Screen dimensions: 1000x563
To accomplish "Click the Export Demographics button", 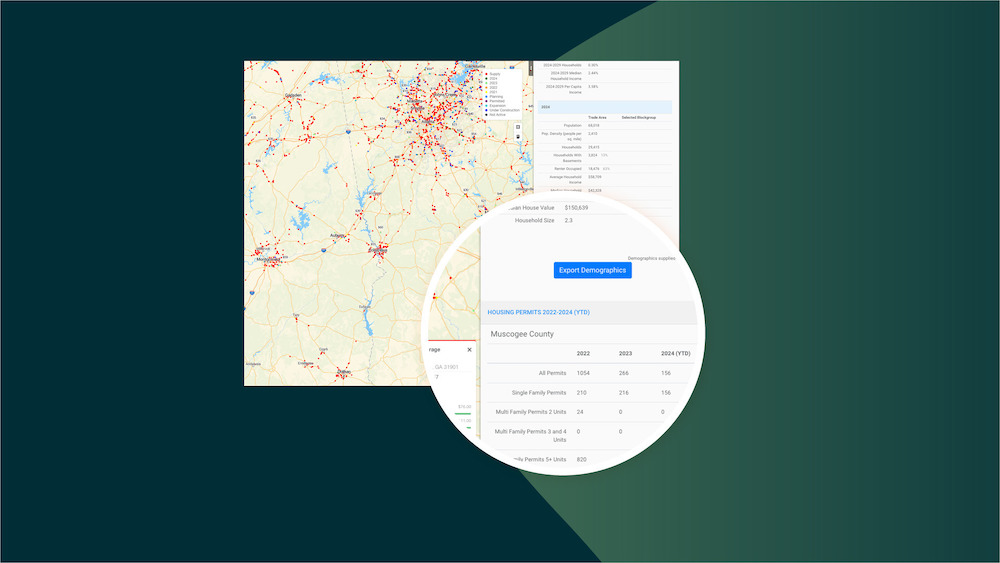I will pyautogui.click(x=592, y=270).
